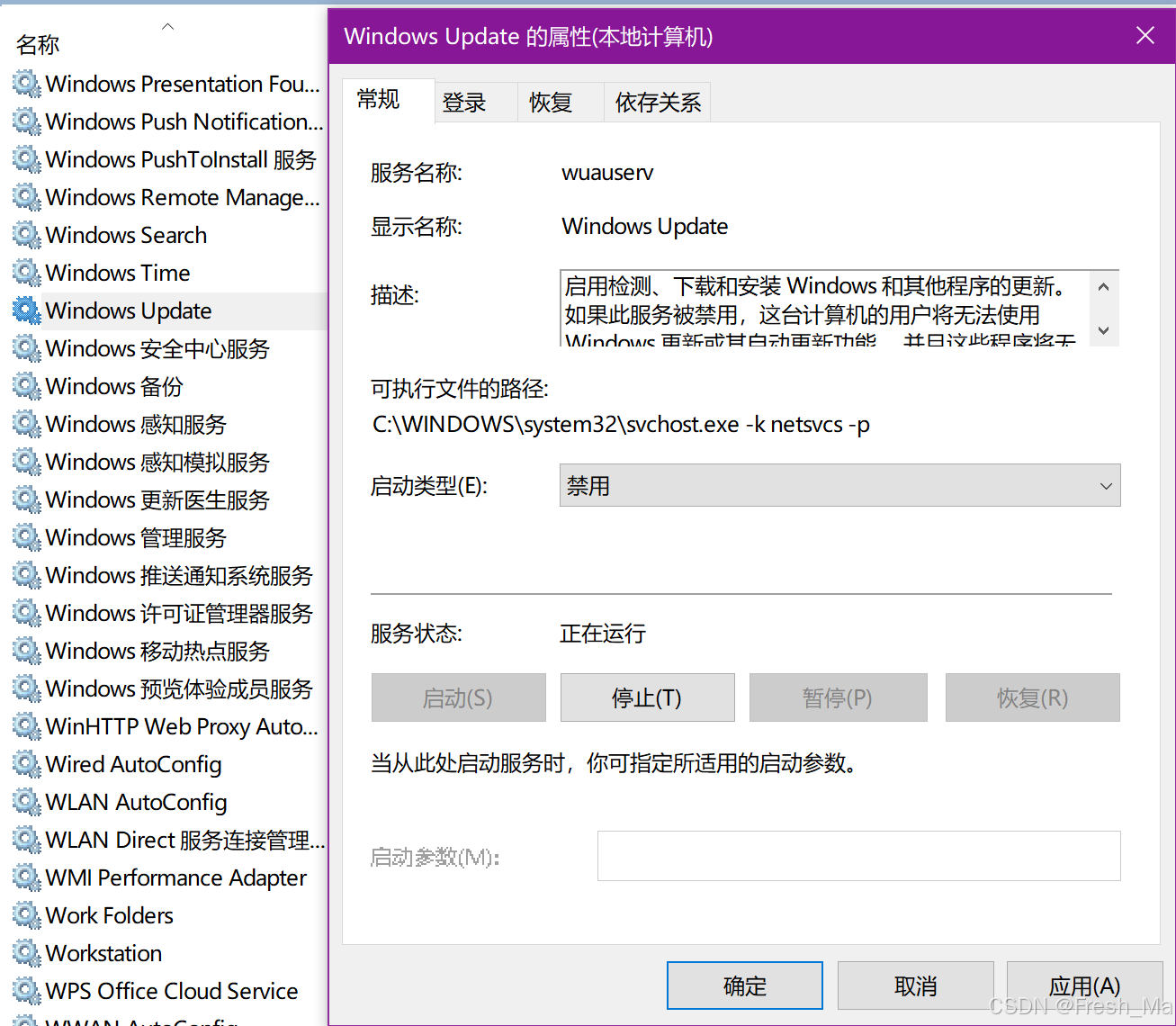Confirm with the 确定 button
Image resolution: width=1176 pixels, height=1026 pixels.
click(x=745, y=986)
